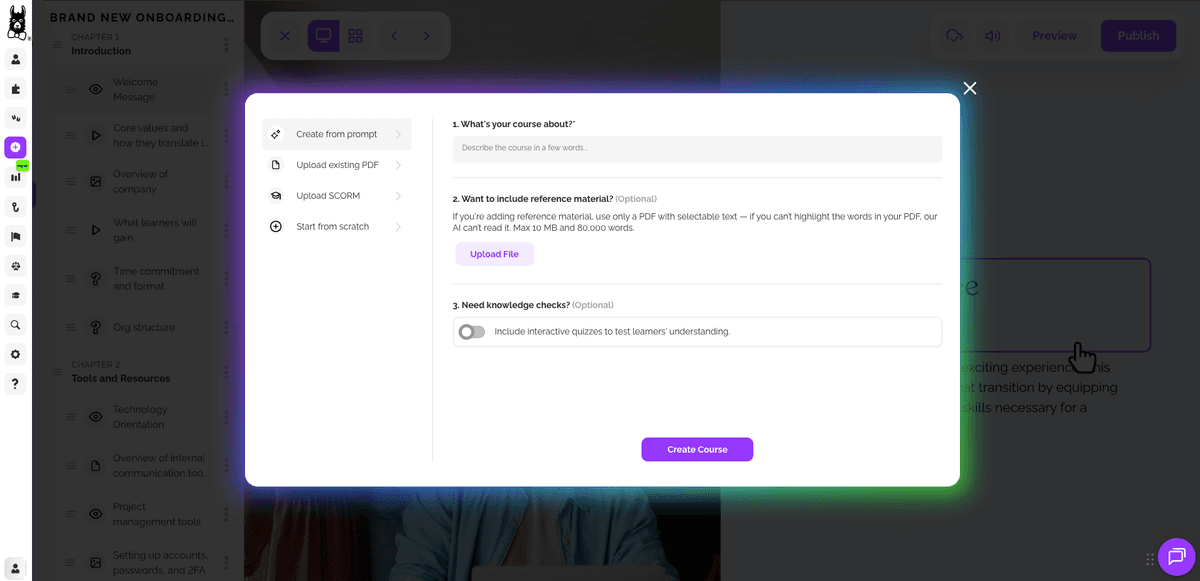Expand the Start from scratch chevron
The image size is (1200, 581).
pyautogui.click(x=399, y=226)
